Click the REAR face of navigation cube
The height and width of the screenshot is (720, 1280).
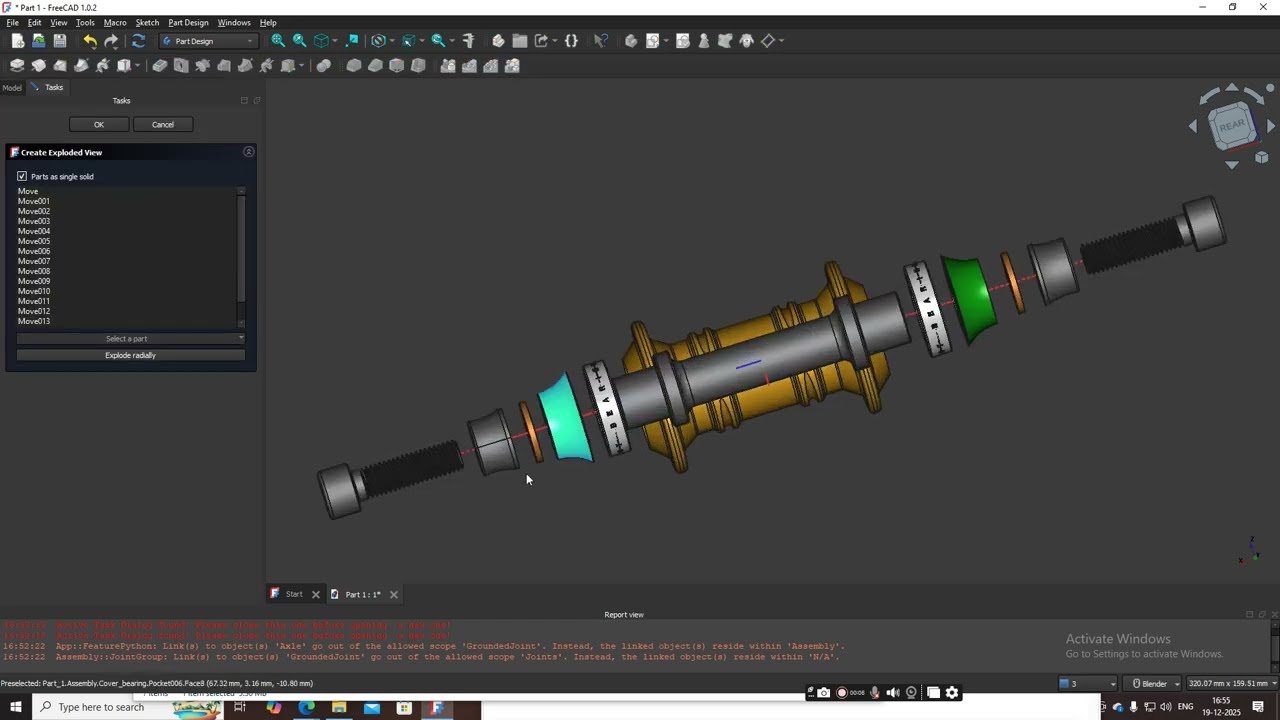(1232, 125)
